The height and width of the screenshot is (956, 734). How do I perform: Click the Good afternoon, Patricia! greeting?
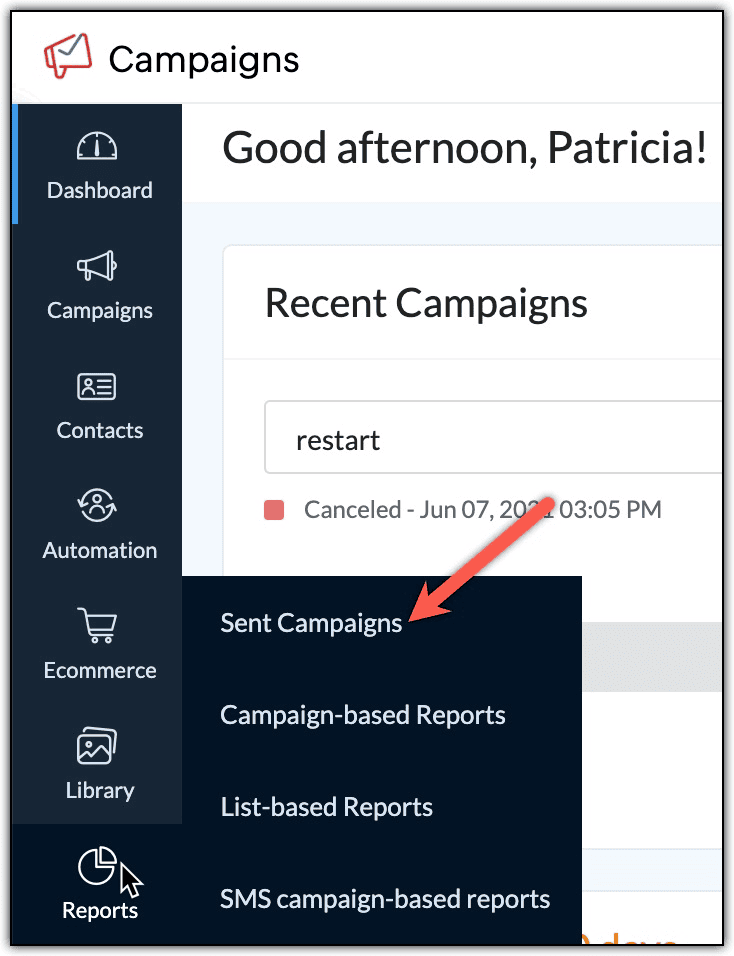[x=465, y=148]
